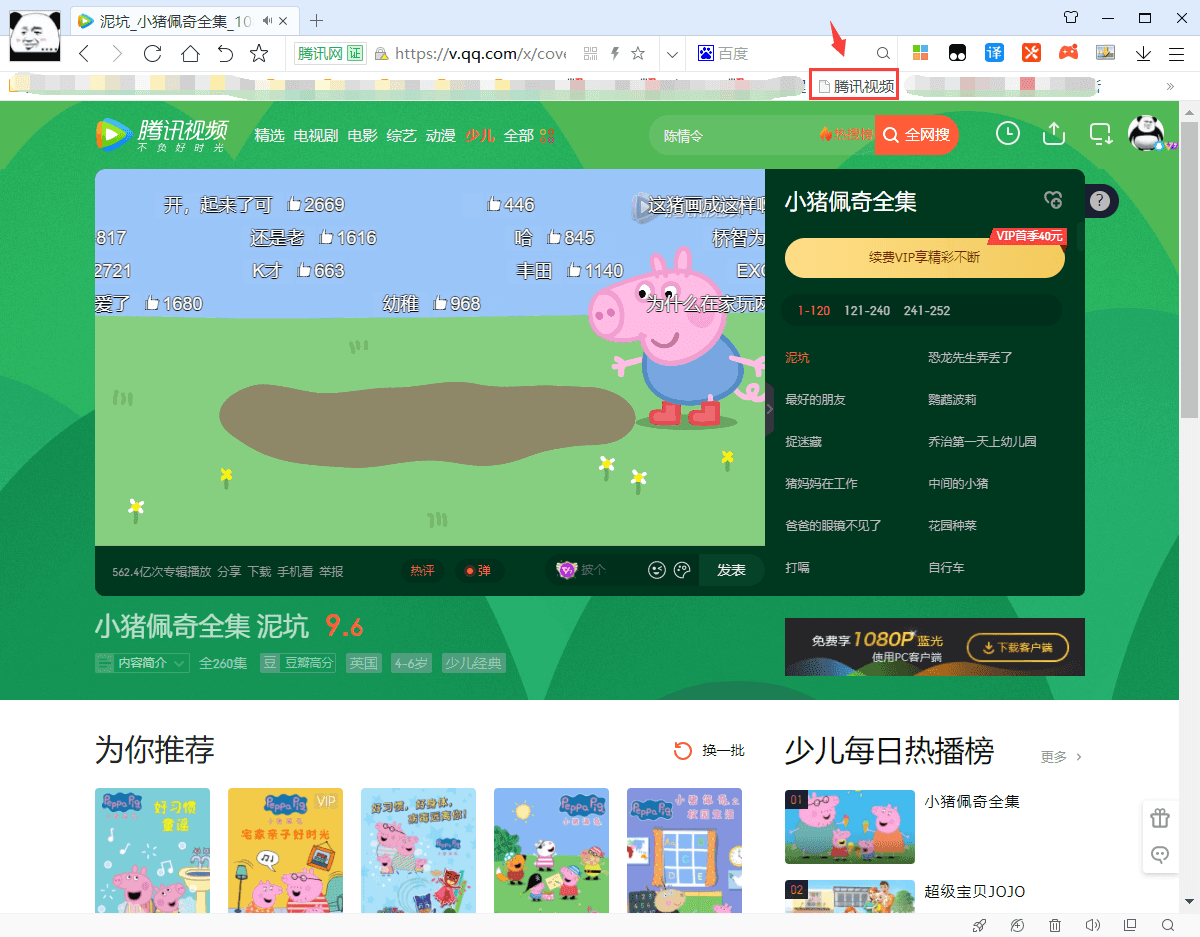Enable the 热评 hot comments toggle
Screen dimensions: 1200x937
(x=422, y=569)
